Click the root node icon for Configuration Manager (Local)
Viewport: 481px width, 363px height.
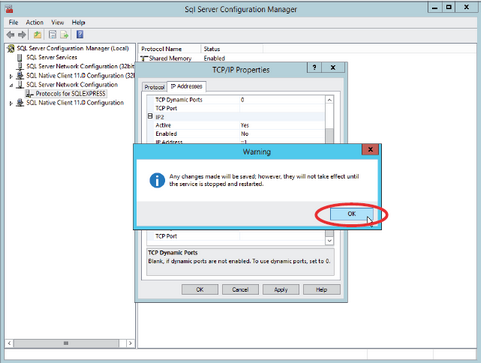(11, 48)
